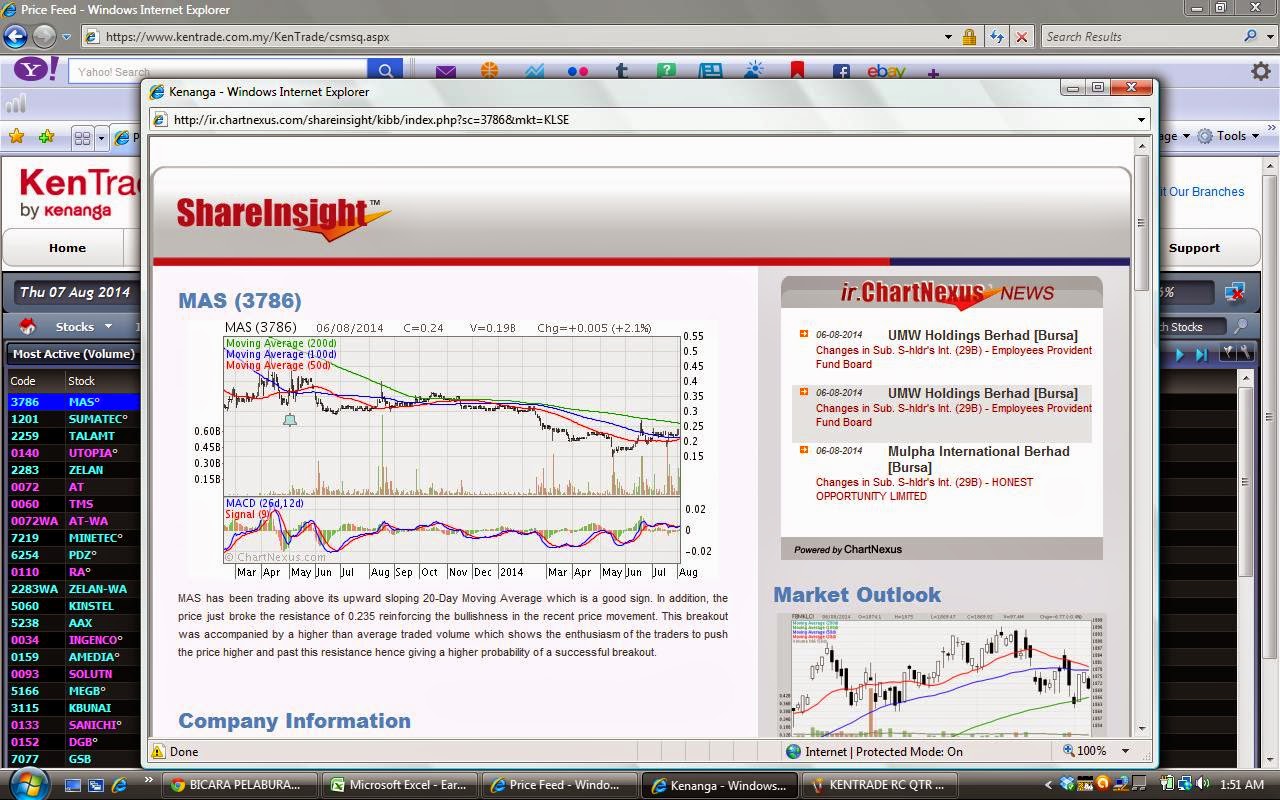Viewport: 1280px width, 800px height.
Task: Open the Quick Tabs dropdown arrow
Action: click(101, 137)
